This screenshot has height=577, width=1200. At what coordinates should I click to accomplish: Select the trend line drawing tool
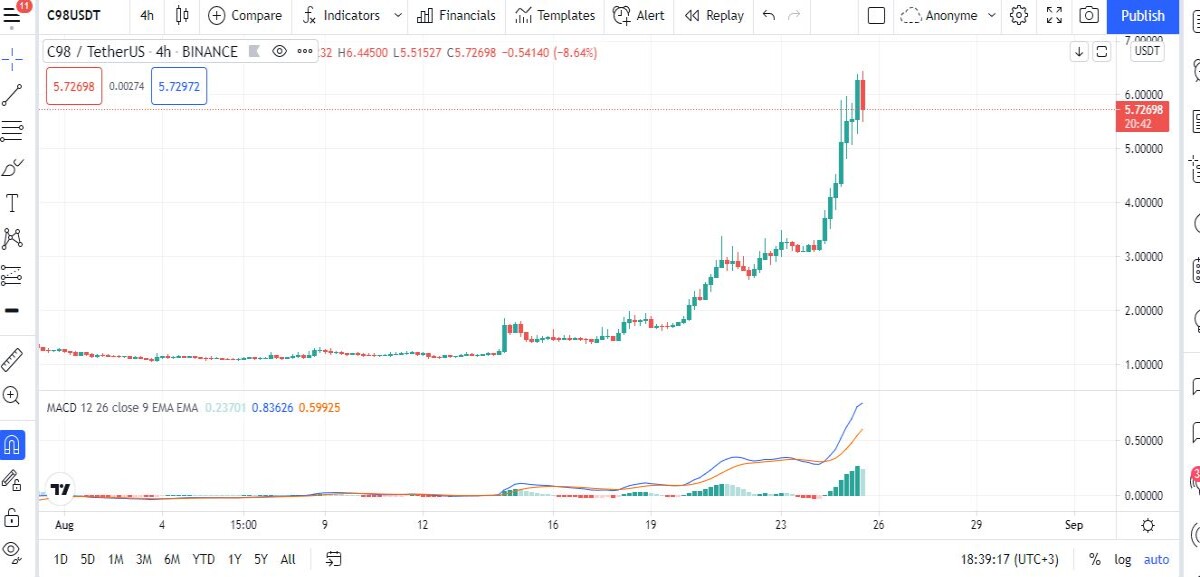[x=12, y=95]
